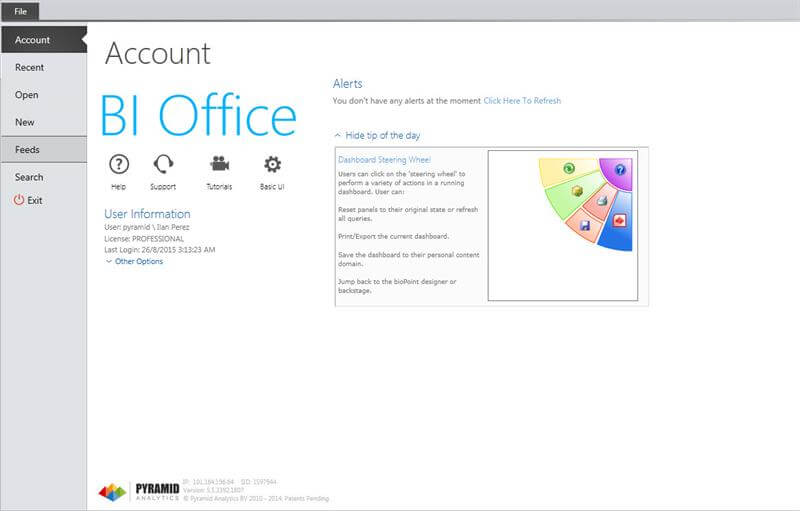Screen dimensions: 800x511
Task: Click the Last Login timestamp text
Action: (160, 250)
